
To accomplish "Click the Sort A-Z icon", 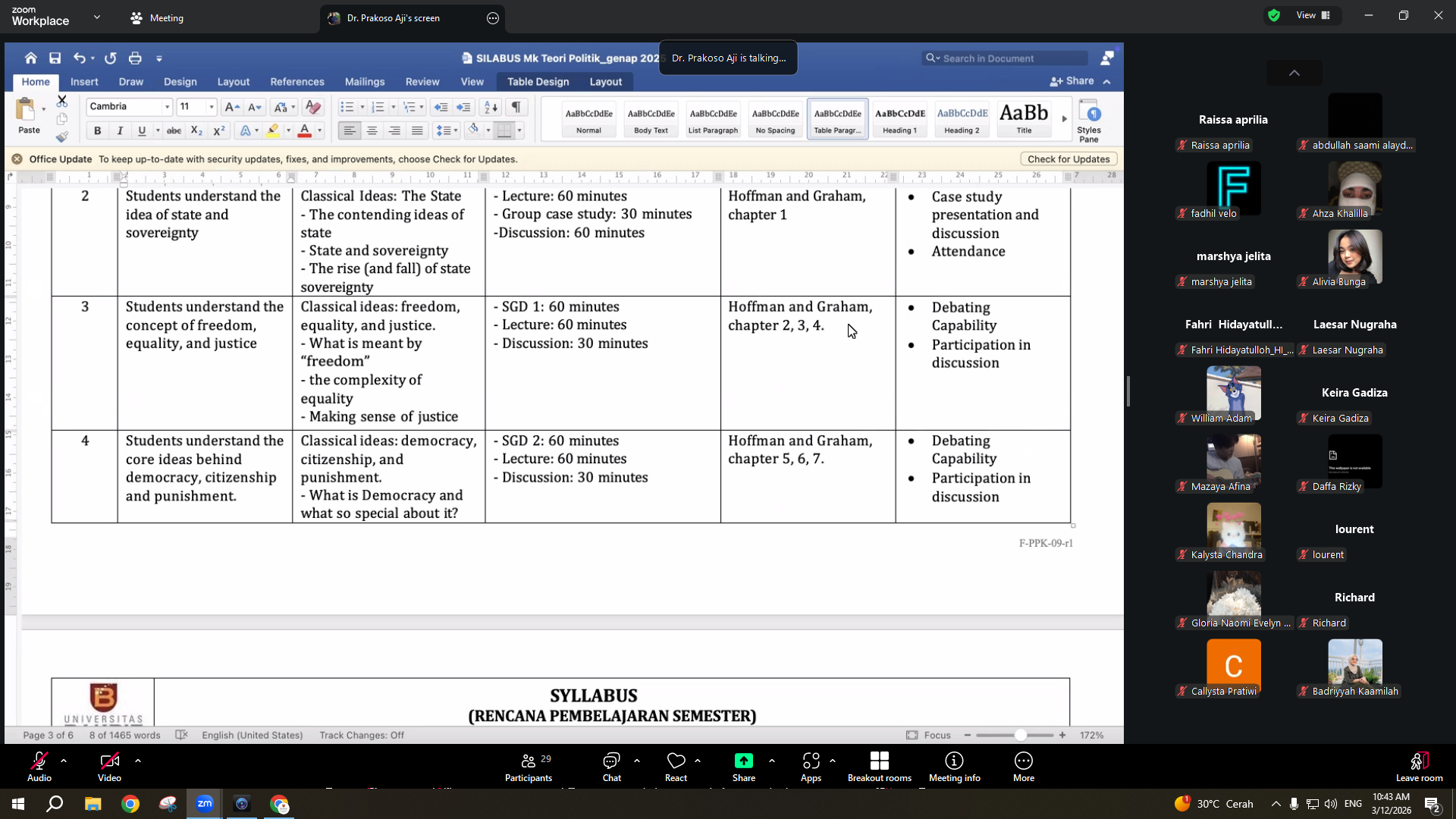I will pos(491,107).
